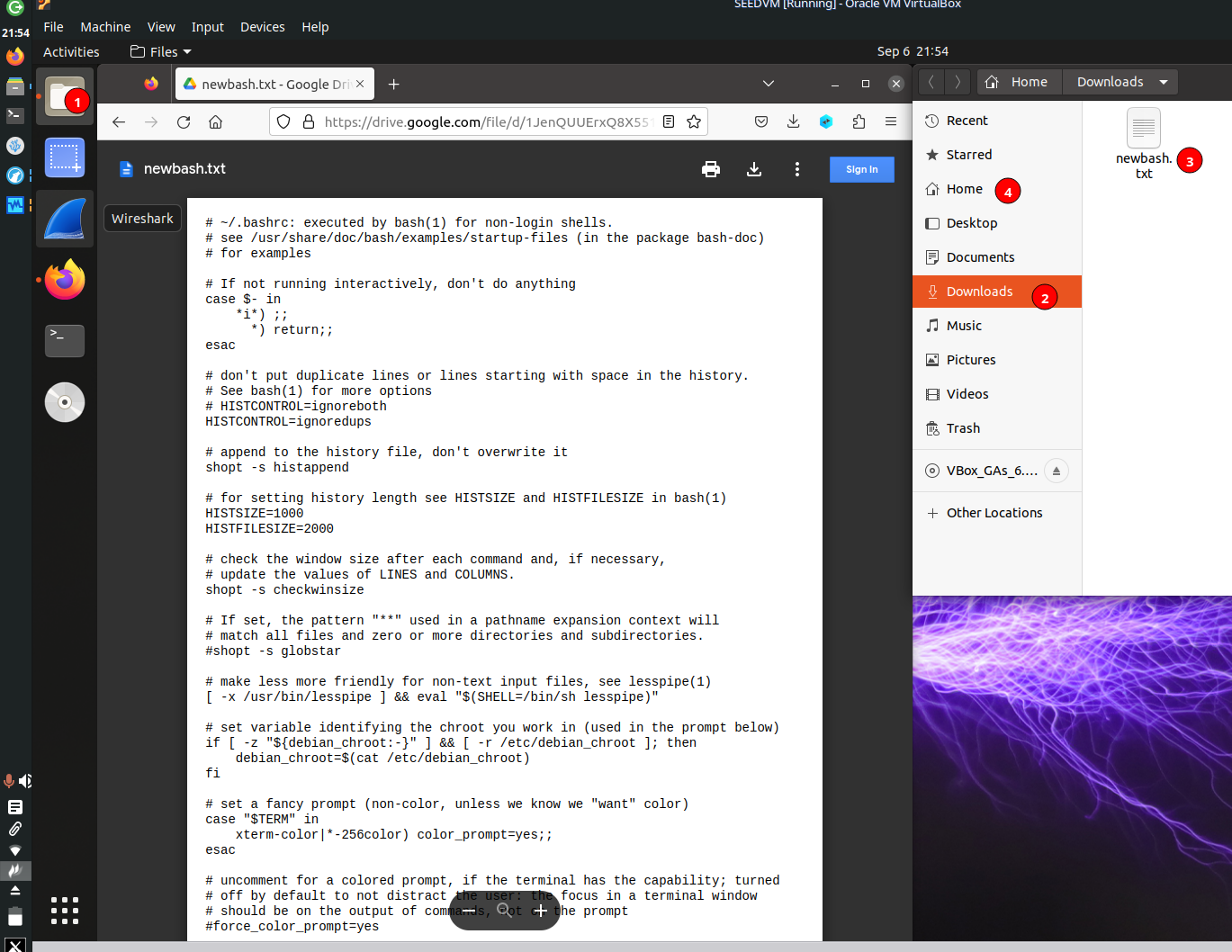Toggle reader view in the address bar
1232x952 pixels.
pos(669,122)
